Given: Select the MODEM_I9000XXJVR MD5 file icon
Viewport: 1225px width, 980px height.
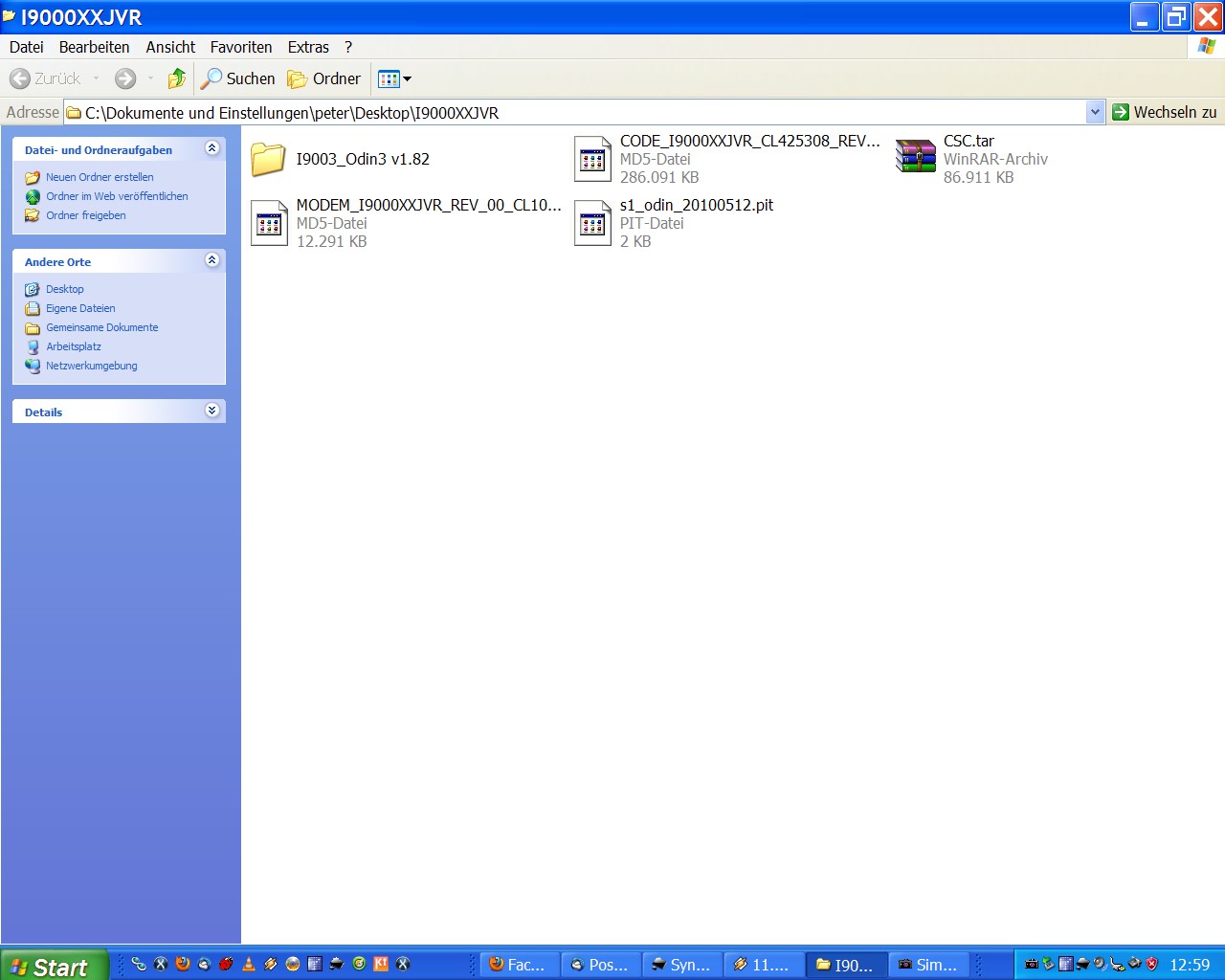Looking at the screenshot, I should 269,223.
